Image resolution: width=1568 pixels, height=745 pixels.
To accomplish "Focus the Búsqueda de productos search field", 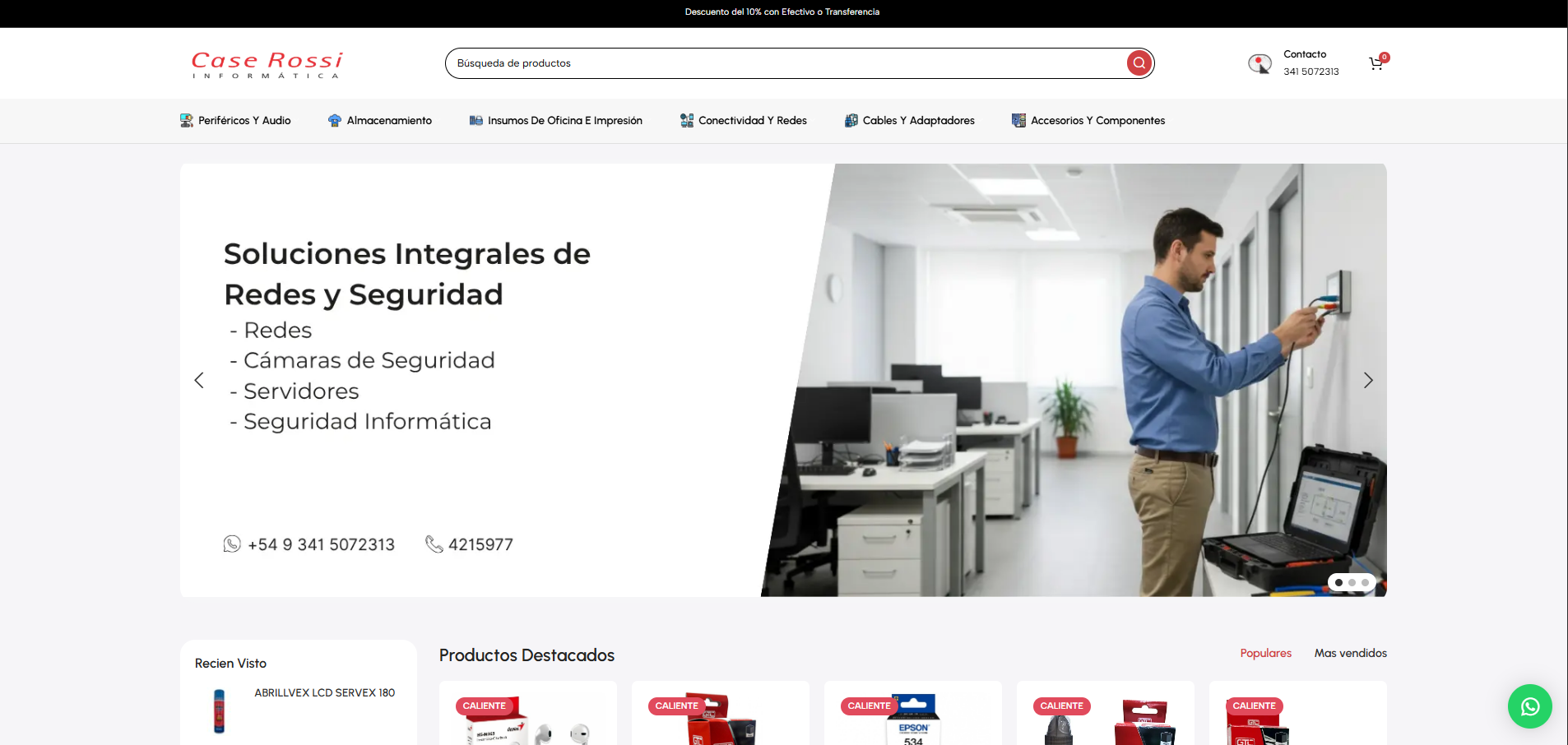I will pos(782,63).
